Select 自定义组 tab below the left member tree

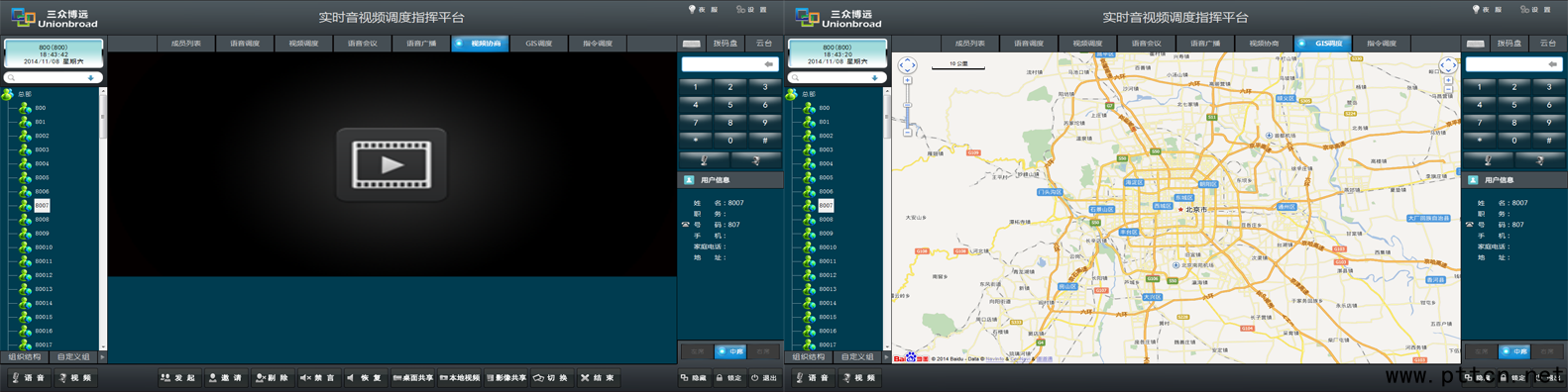point(73,357)
